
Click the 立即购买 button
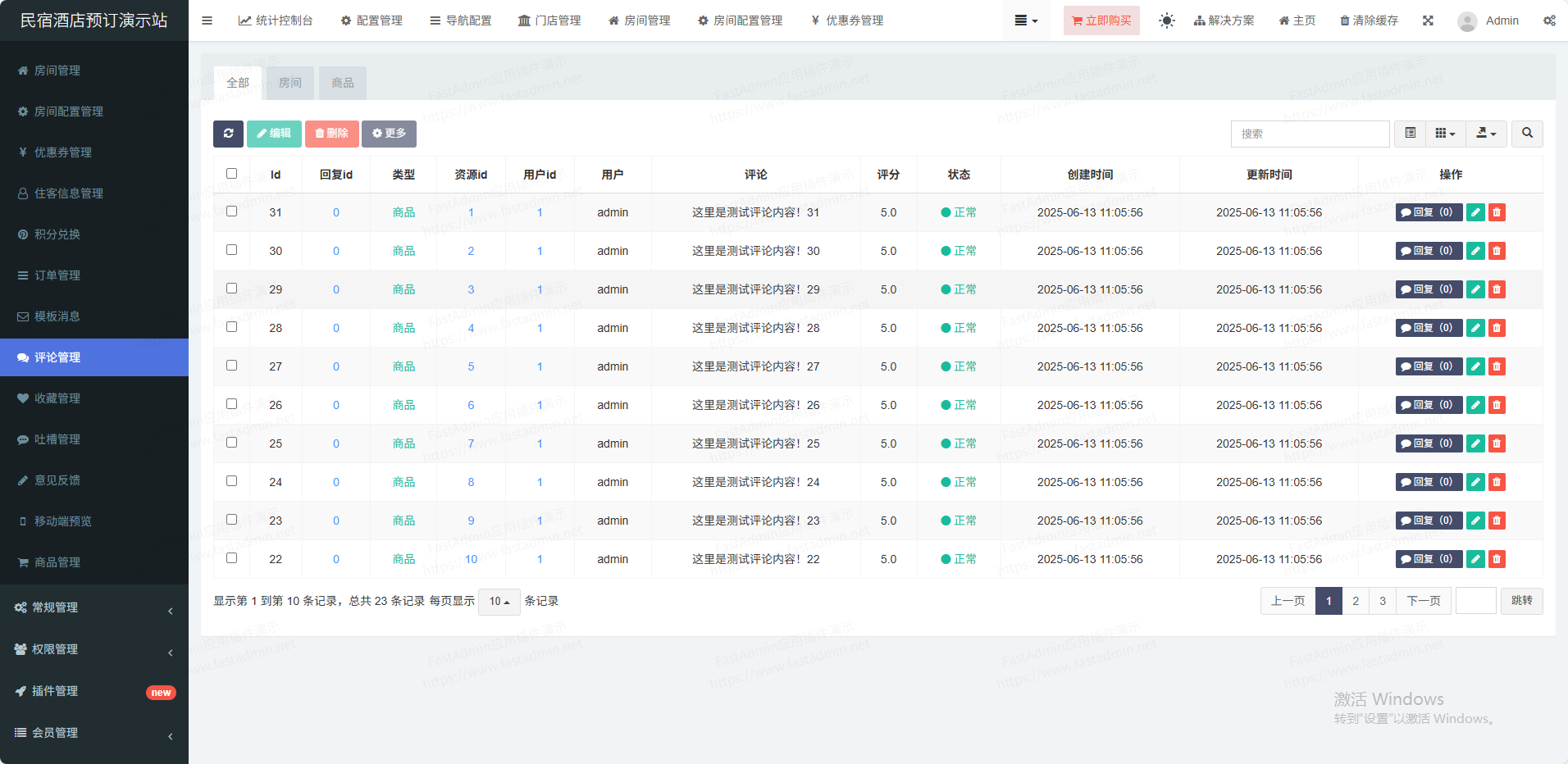point(1101,20)
